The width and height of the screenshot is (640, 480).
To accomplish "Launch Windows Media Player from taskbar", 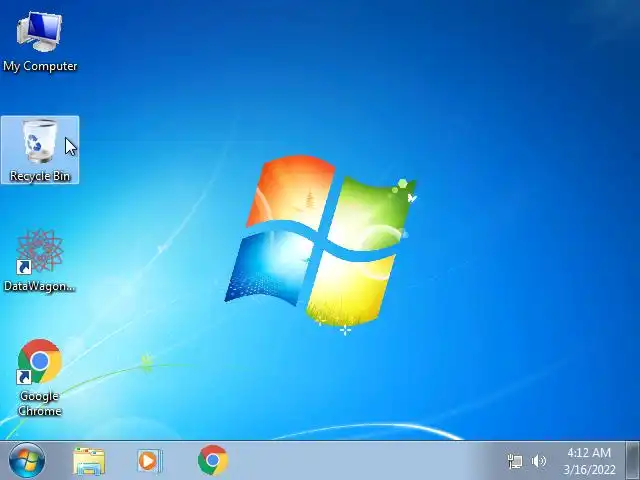I will click(x=149, y=461).
